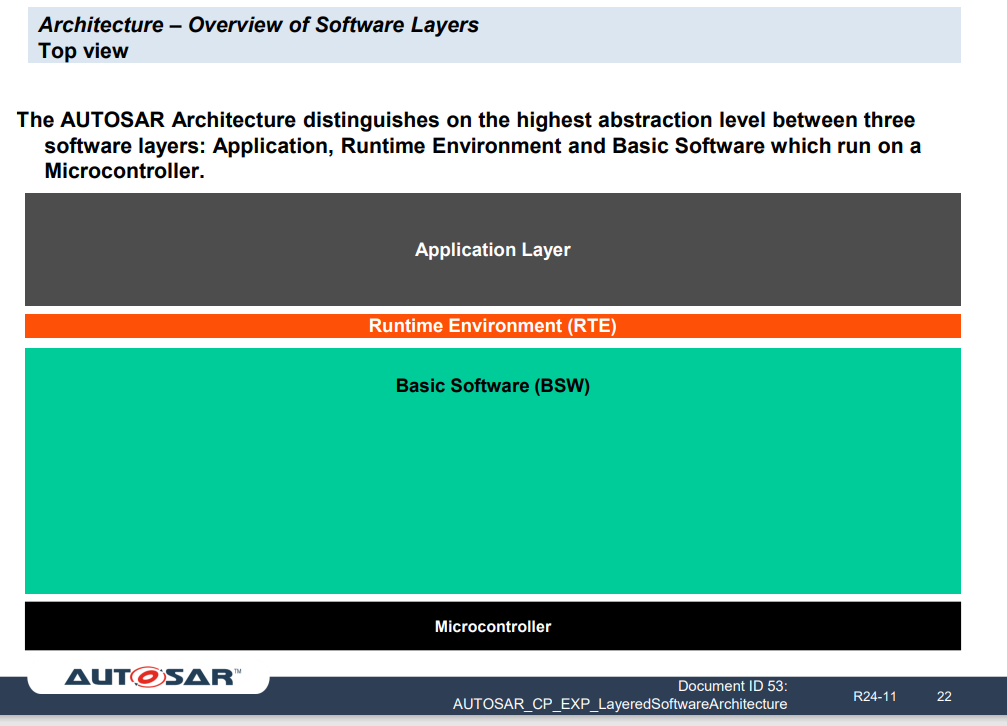Click the release tag 'R24-11'
1007x726 pixels.
(x=874, y=696)
